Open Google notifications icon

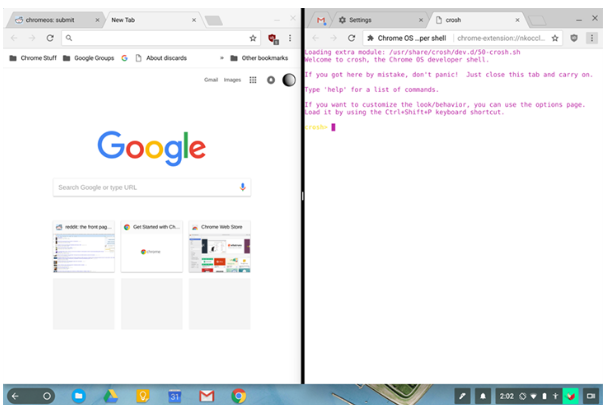(271, 80)
